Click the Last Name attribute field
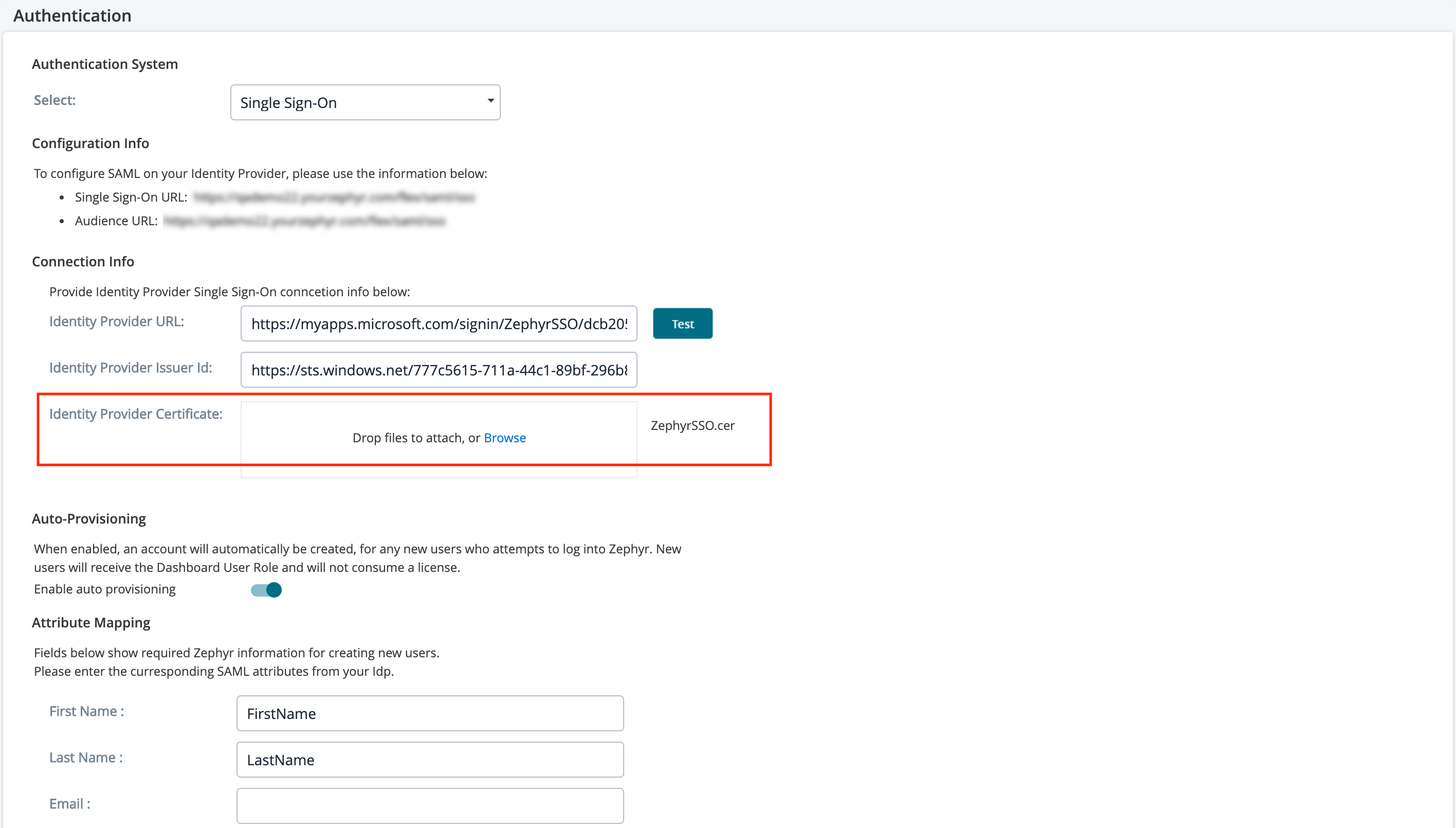Screen dimensions: 1456x828 [x=429, y=760]
